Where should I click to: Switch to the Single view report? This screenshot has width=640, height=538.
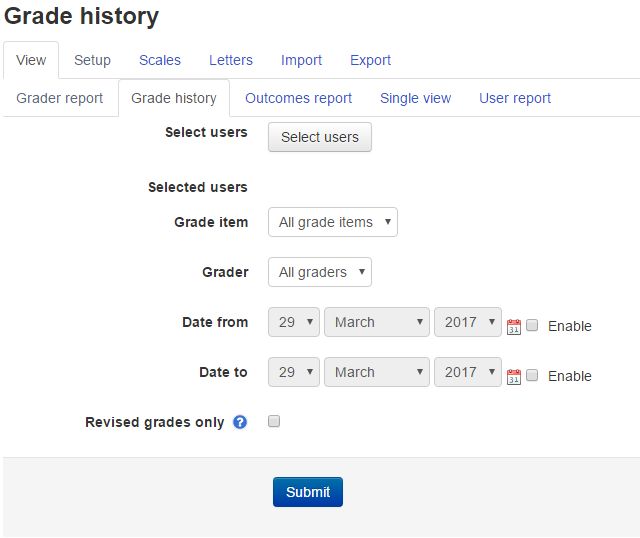point(415,98)
